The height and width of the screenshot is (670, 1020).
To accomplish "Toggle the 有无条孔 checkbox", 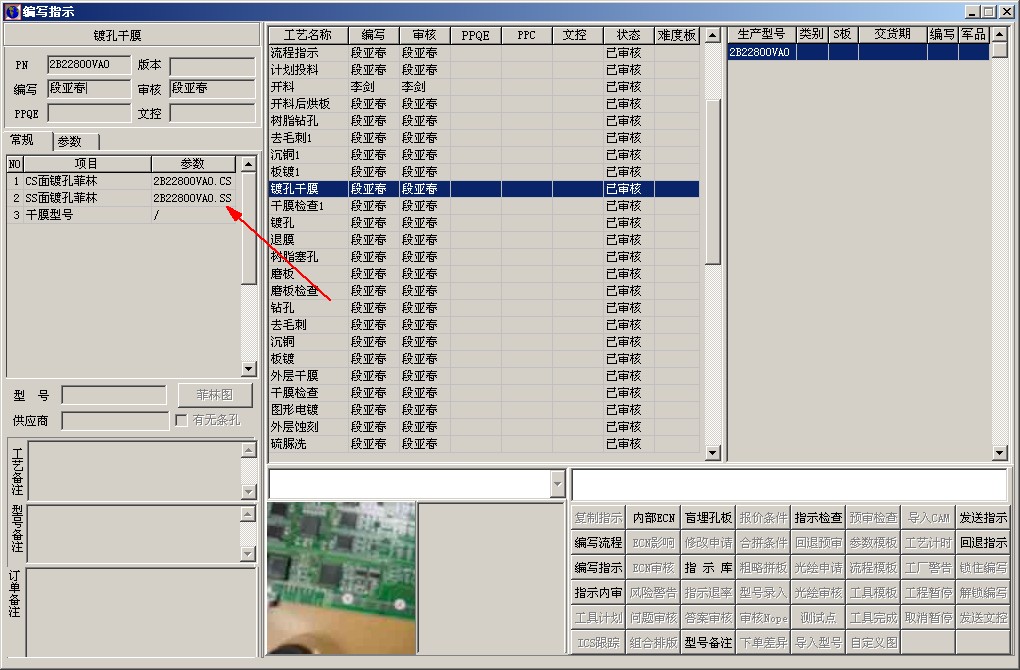I will 181,420.
